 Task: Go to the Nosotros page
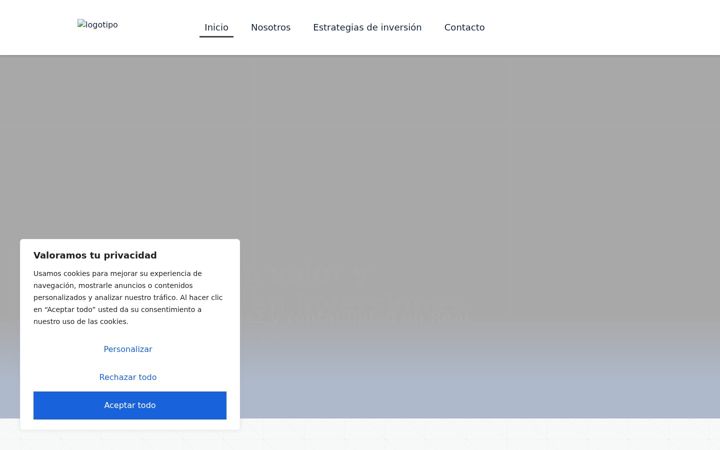click(270, 28)
